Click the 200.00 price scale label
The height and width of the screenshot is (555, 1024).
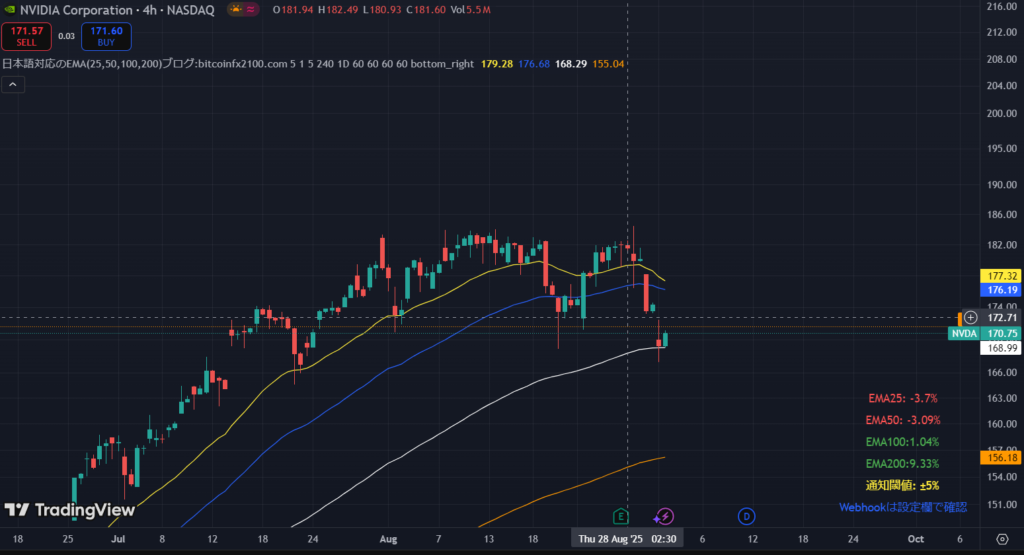(x=1002, y=113)
